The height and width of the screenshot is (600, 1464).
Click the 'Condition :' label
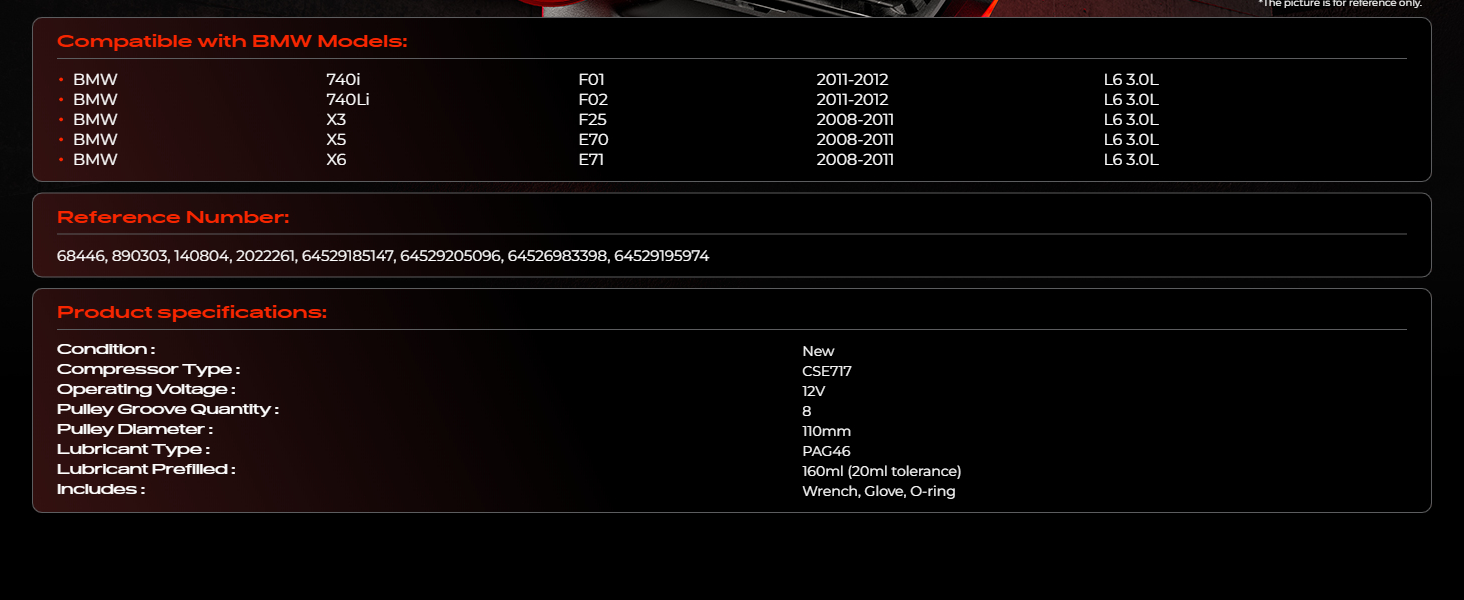[x=106, y=349]
